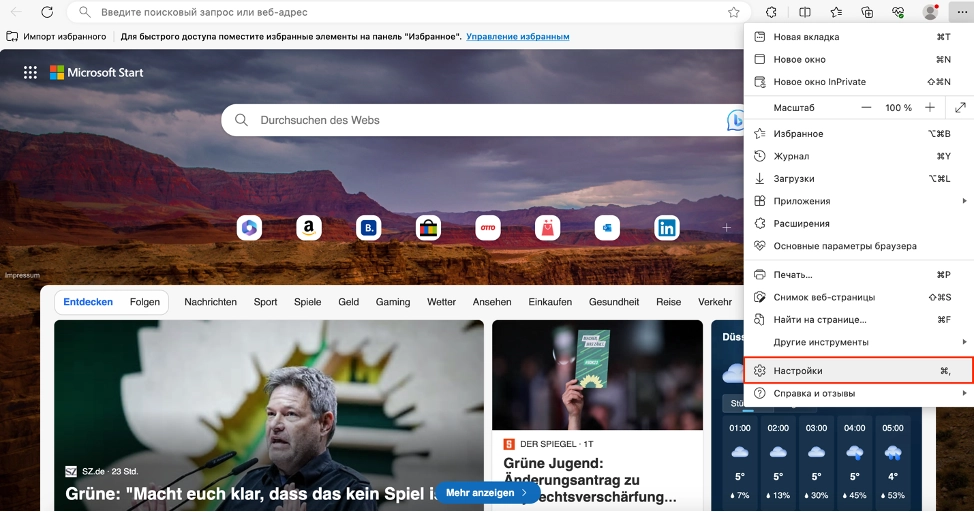Click the Microsoft Start logo
Viewport: 974px width, 512px height.
coord(96,73)
